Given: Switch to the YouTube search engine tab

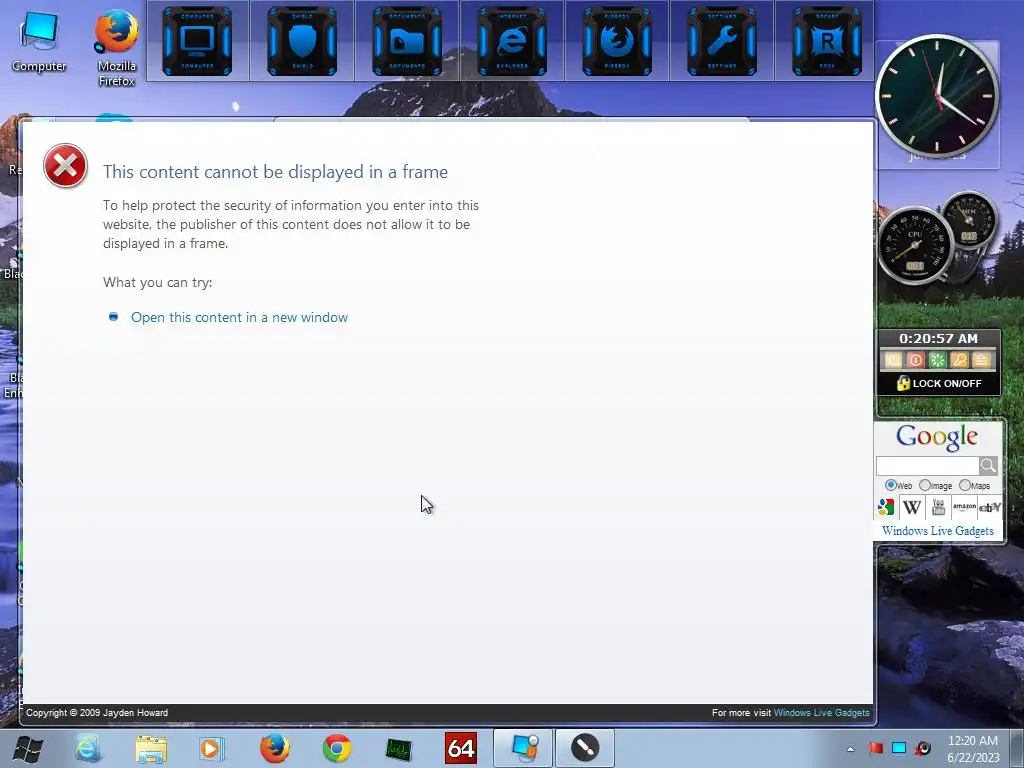Looking at the screenshot, I should (938, 507).
